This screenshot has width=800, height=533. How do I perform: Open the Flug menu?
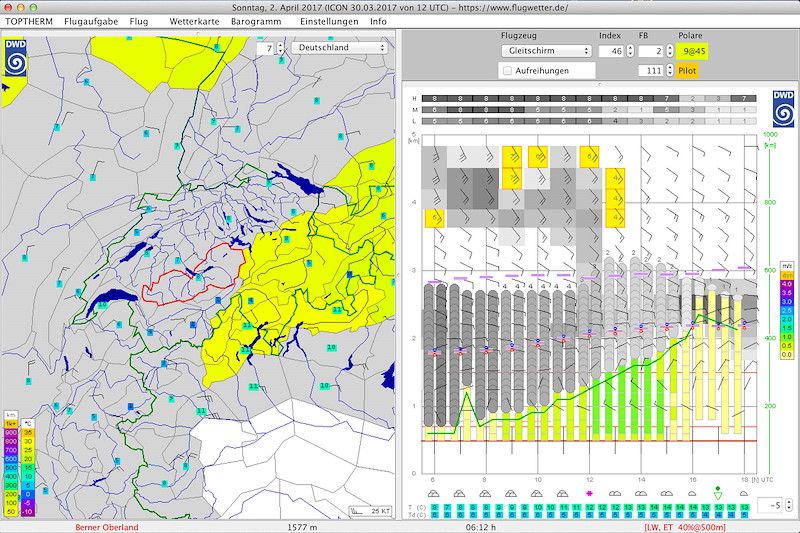(139, 21)
